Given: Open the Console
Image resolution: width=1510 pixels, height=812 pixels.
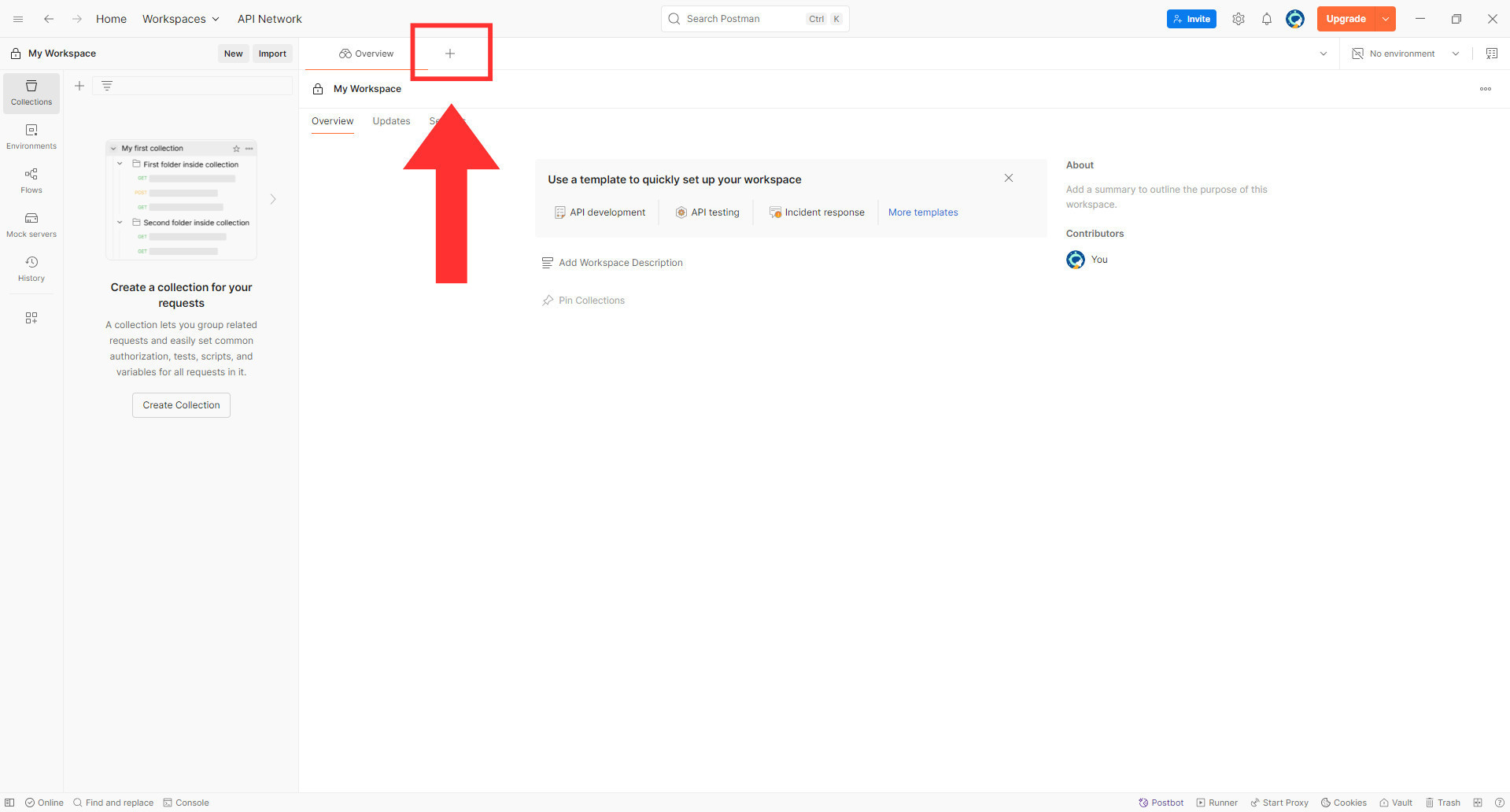Looking at the screenshot, I should [x=186, y=803].
